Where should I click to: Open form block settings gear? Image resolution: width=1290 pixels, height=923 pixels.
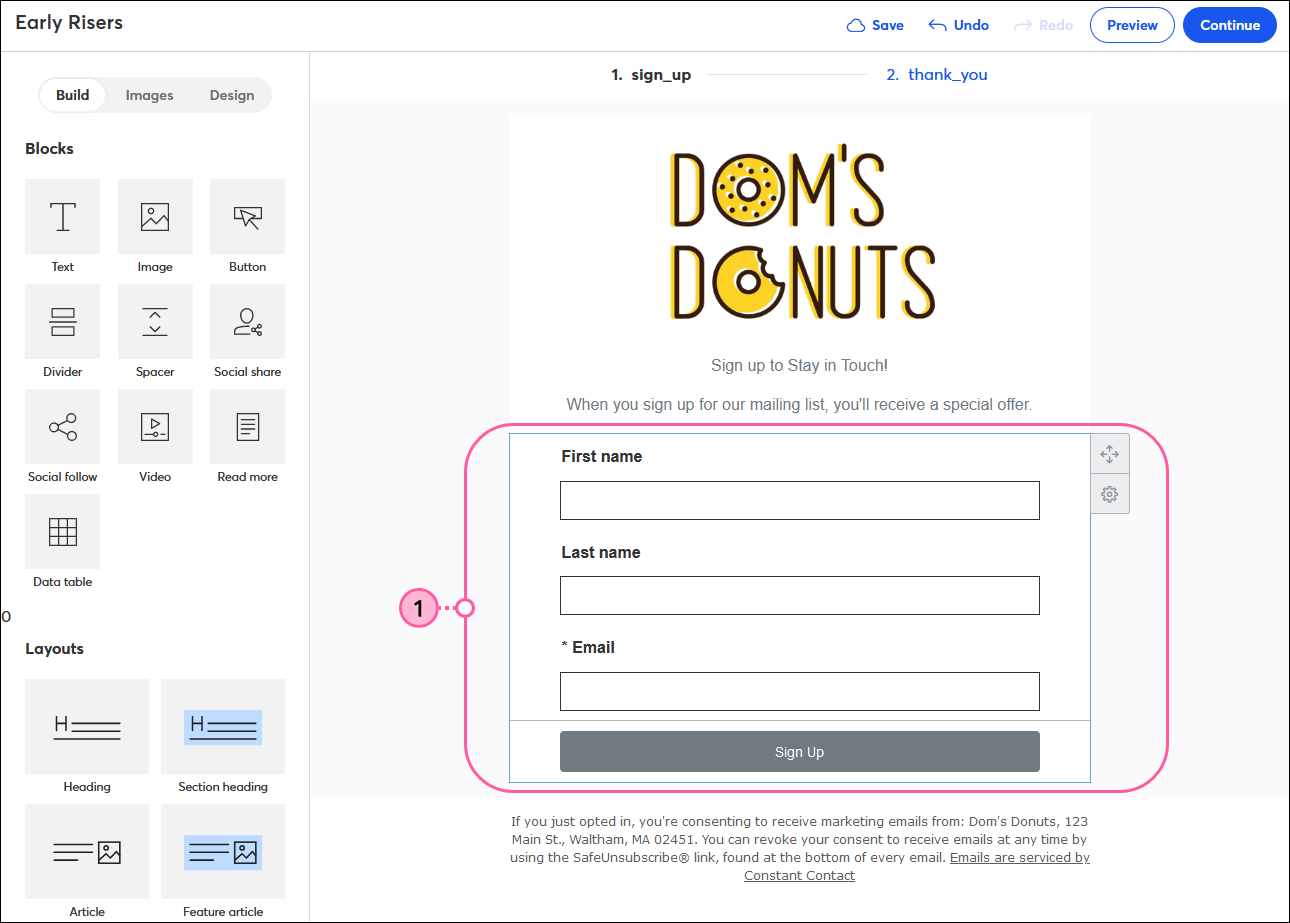pyautogui.click(x=1109, y=494)
